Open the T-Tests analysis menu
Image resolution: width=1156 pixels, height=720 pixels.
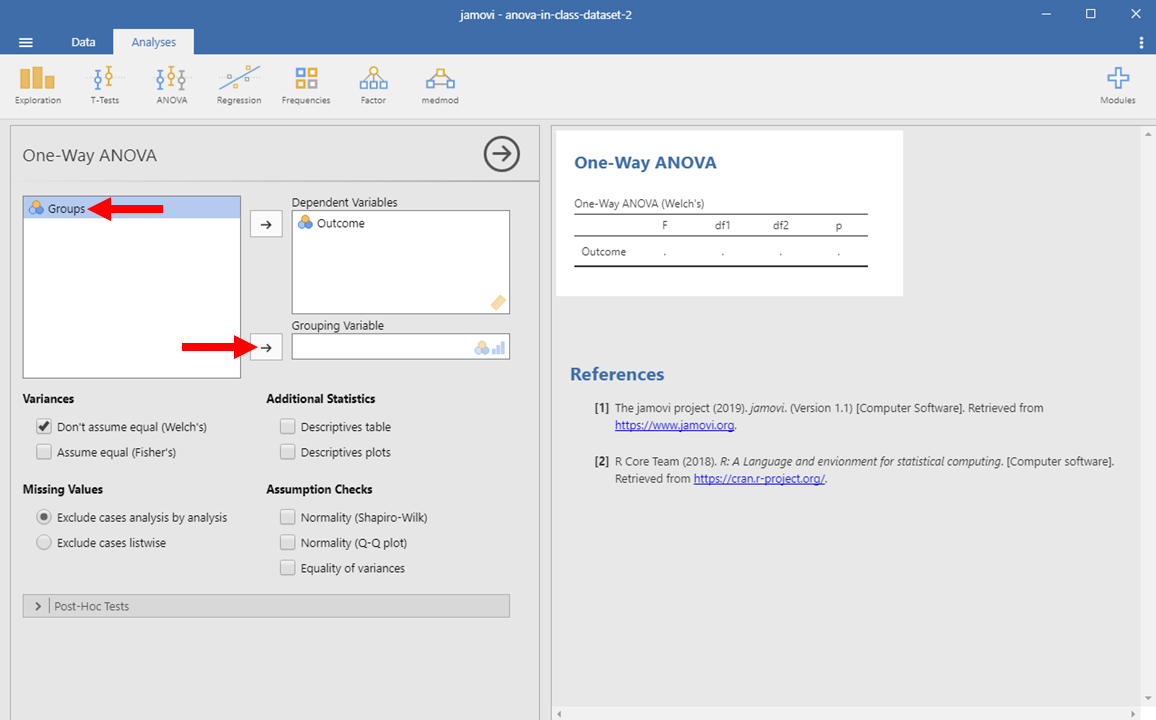[104, 84]
